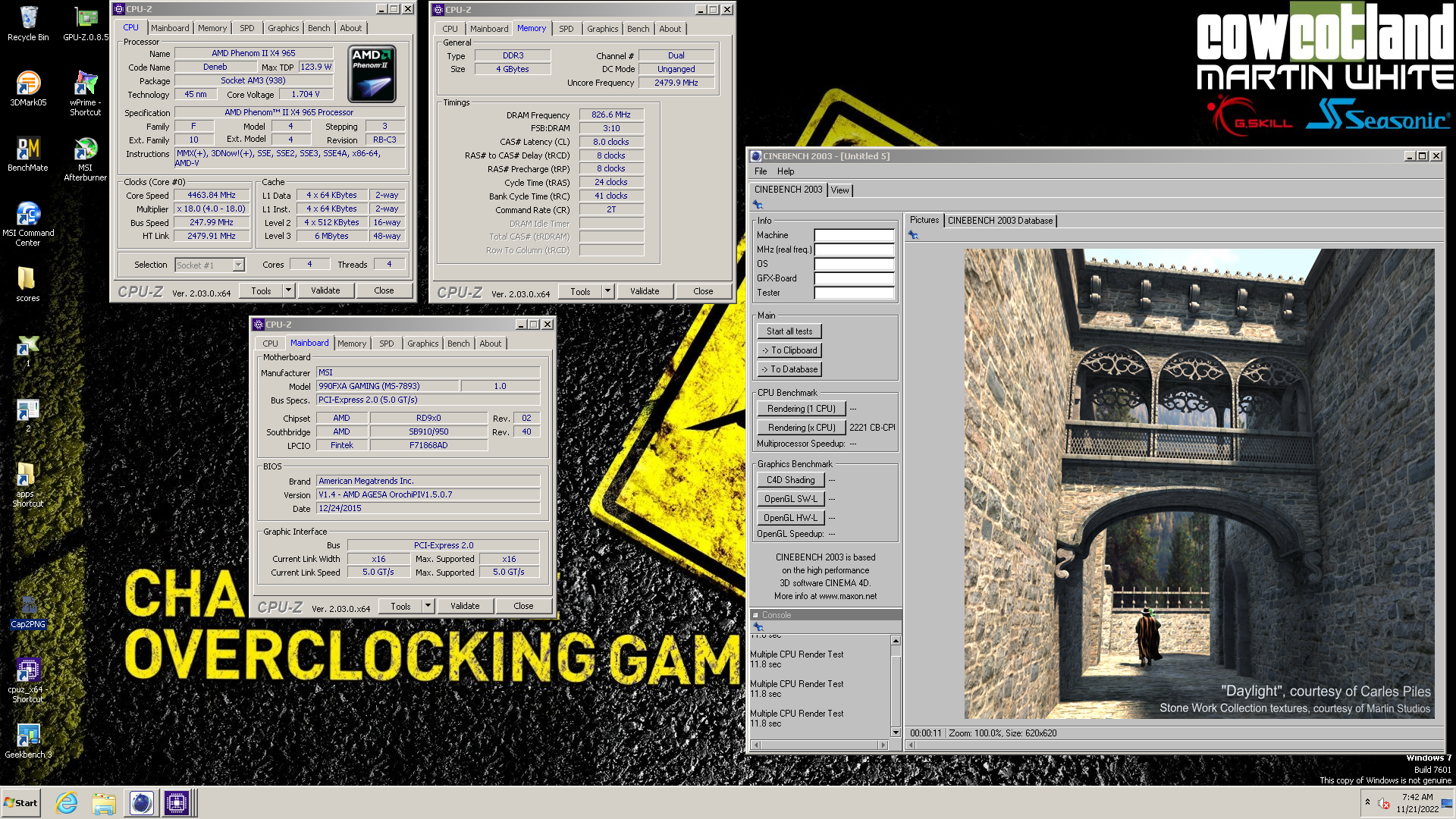Launch the 3DMark05 desktop icon
The height and width of the screenshot is (819, 1456).
coord(28,88)
